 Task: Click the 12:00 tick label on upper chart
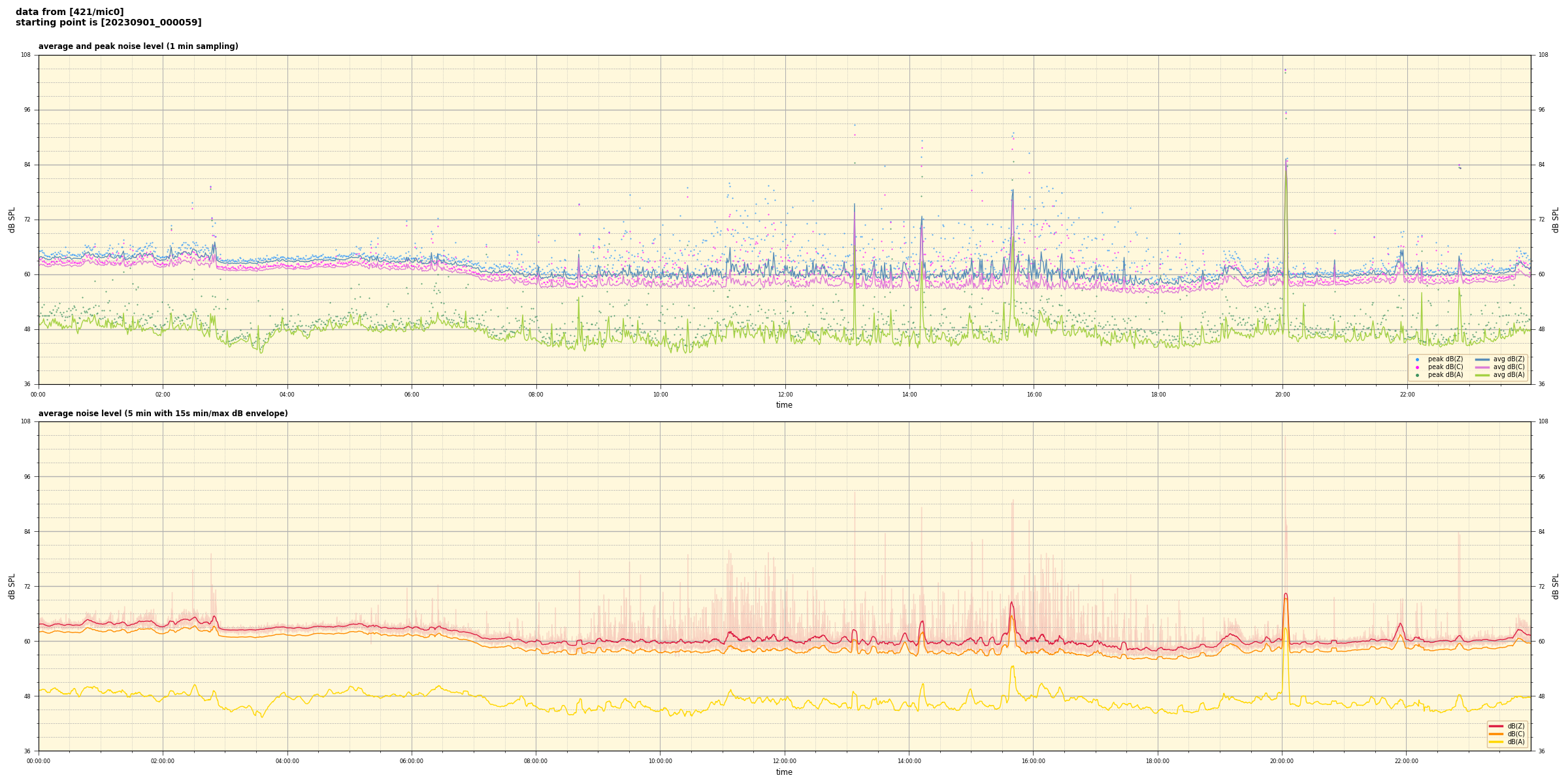pyautogui.click(x=785, y=395)
